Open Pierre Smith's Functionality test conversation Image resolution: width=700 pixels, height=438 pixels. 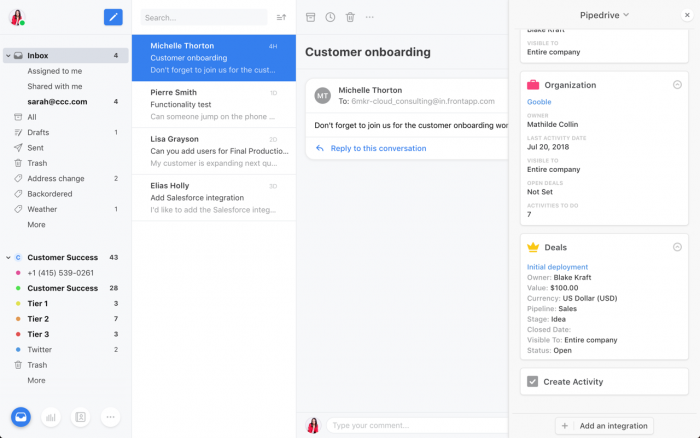214,104
